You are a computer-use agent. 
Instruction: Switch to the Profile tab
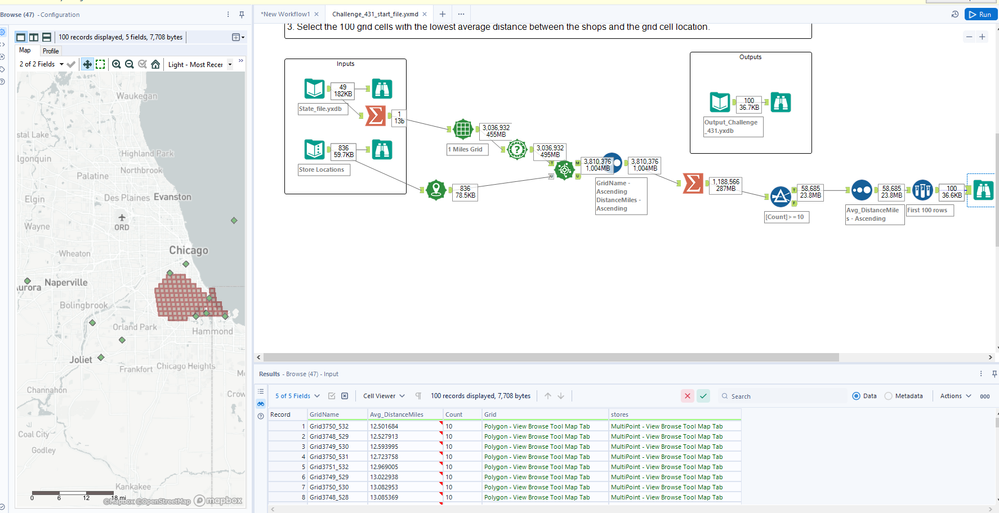pyautogui.click(x=51, y=50)
